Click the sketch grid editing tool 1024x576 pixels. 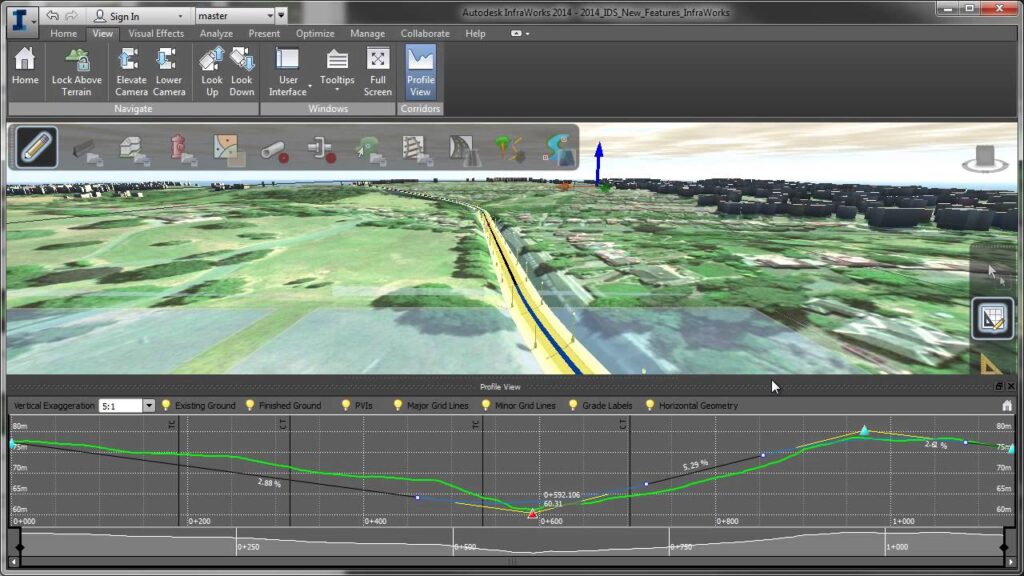(992, 319)
